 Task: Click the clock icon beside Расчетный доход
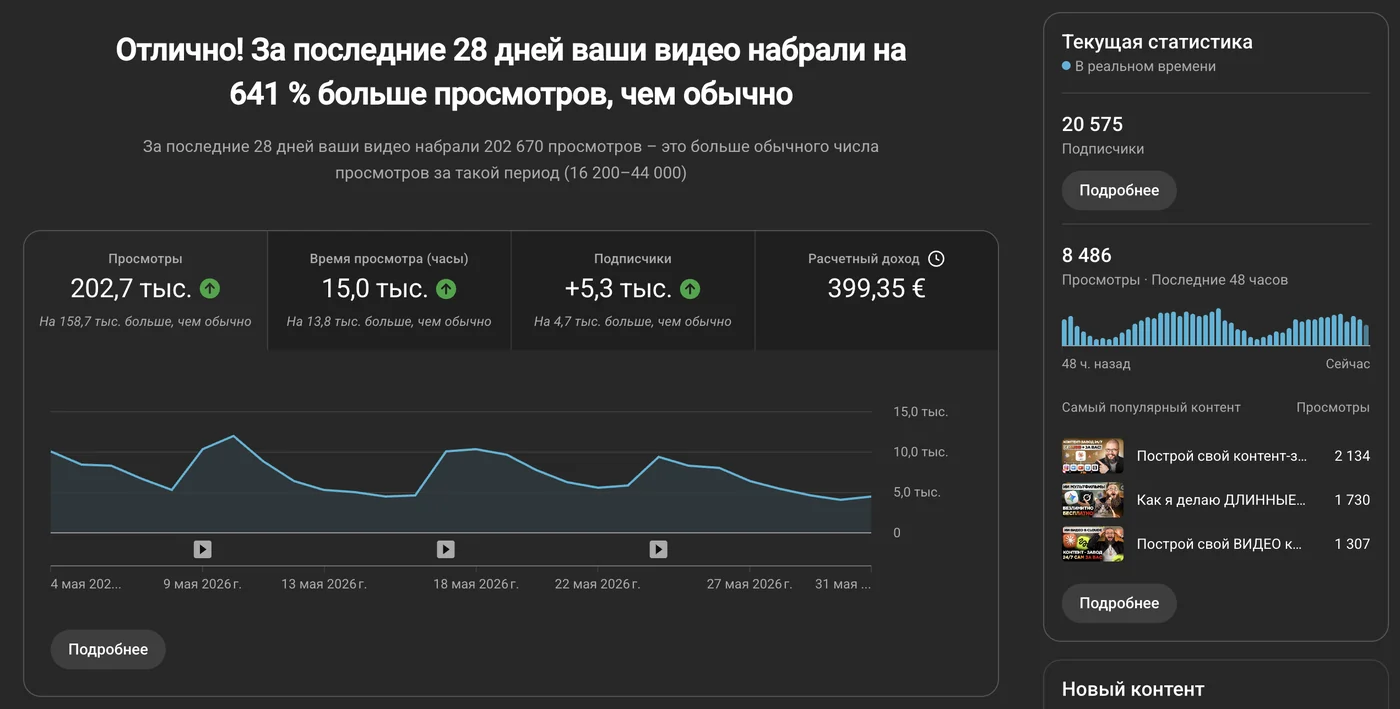pyautogui.click(x=936, y=258)
